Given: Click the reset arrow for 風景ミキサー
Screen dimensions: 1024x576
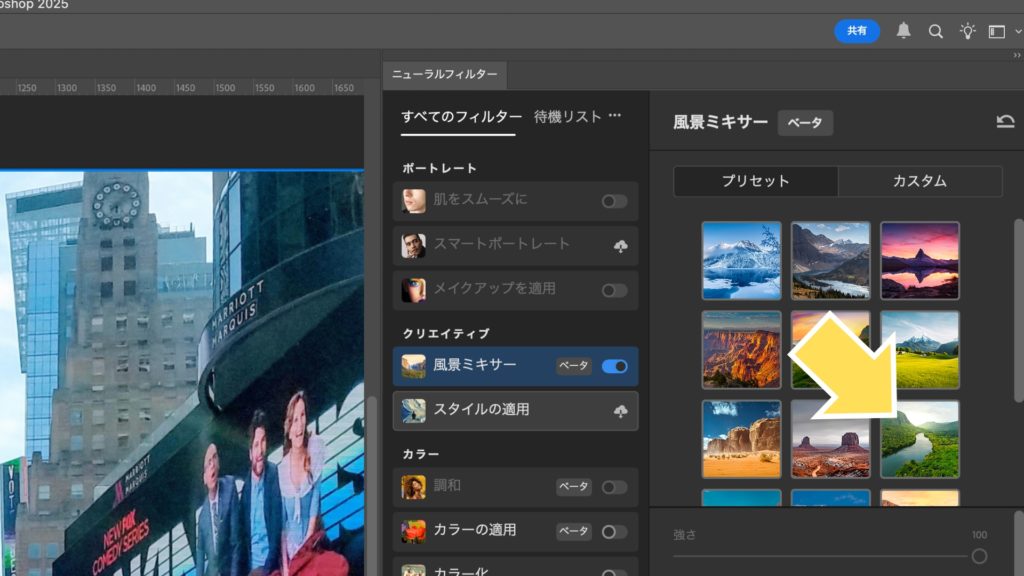Looking at the screenshot, I should tap(1005, 122).
